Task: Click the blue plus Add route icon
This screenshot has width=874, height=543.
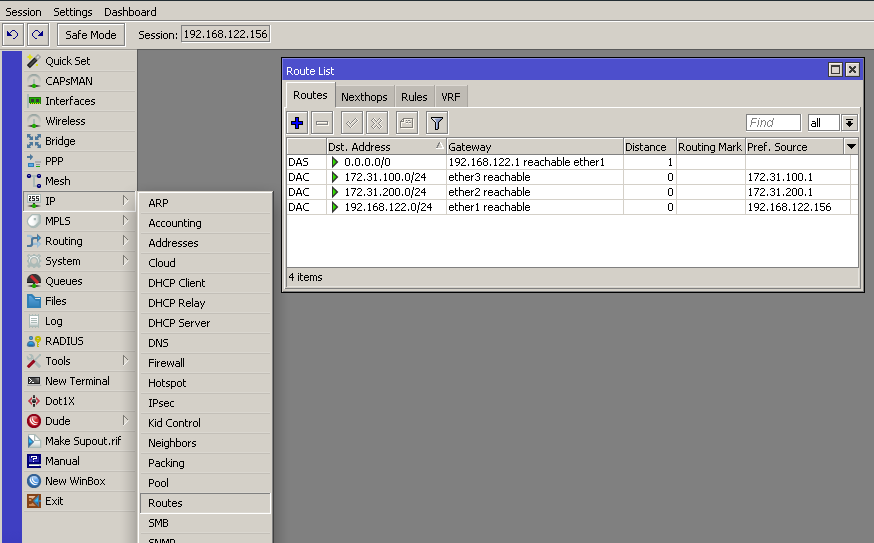Action: 297,123
